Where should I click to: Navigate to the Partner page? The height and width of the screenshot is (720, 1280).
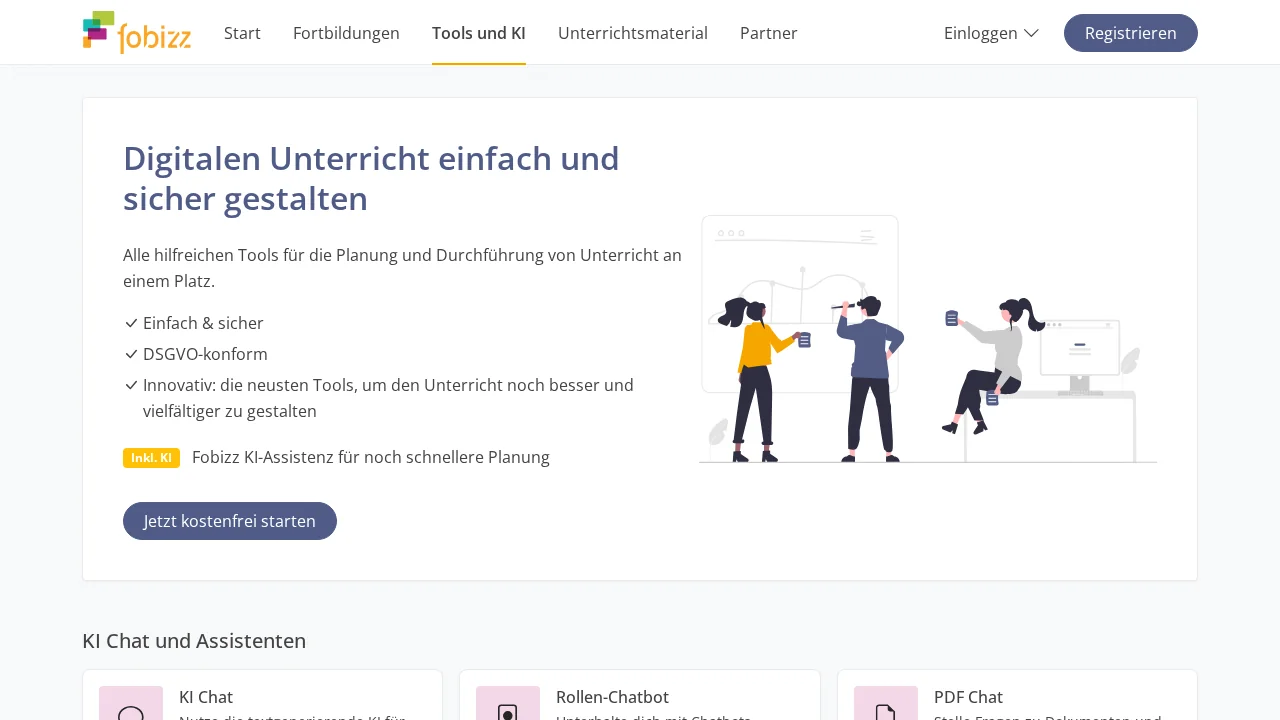pos(768,33)
